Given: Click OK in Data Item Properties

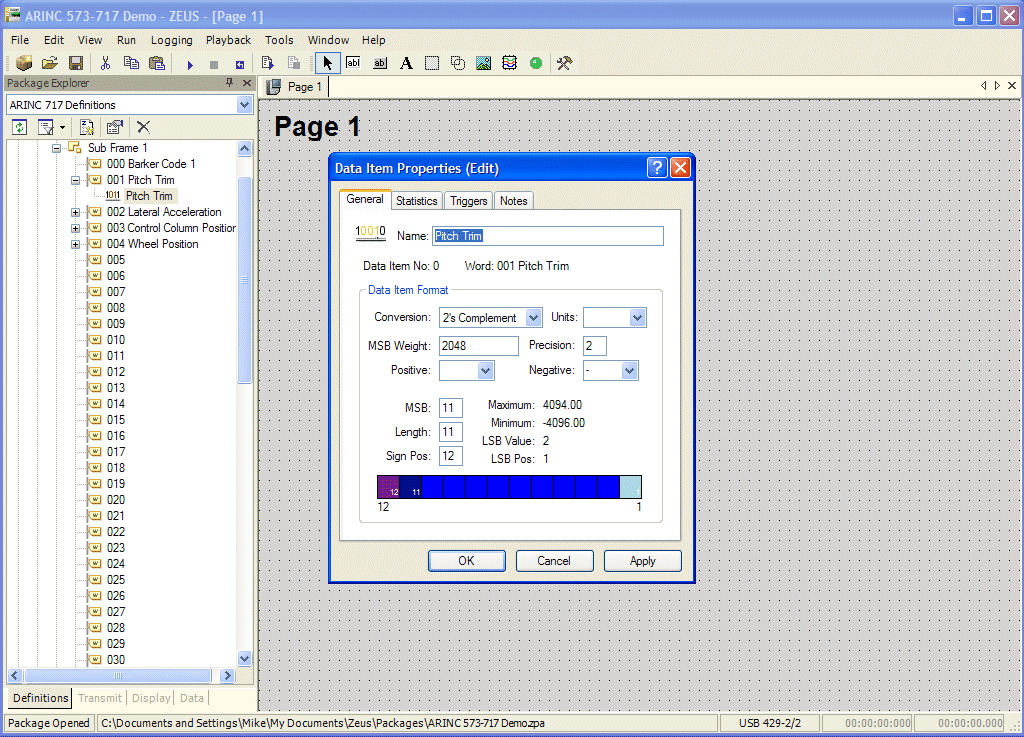Looking at the screenshot, I should click(x=466, y=561).
